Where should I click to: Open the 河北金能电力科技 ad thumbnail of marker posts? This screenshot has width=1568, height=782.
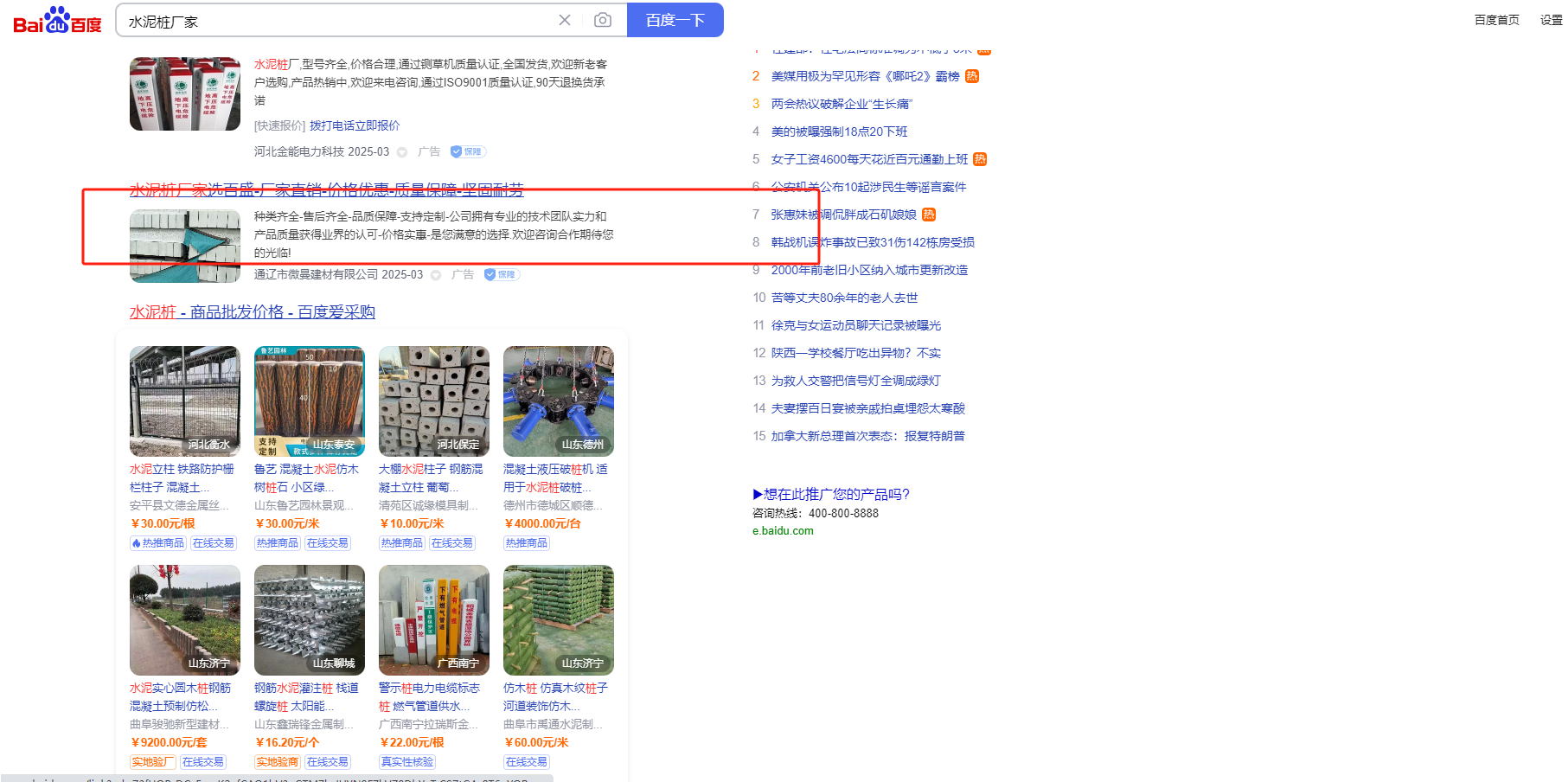pos(185,93)
